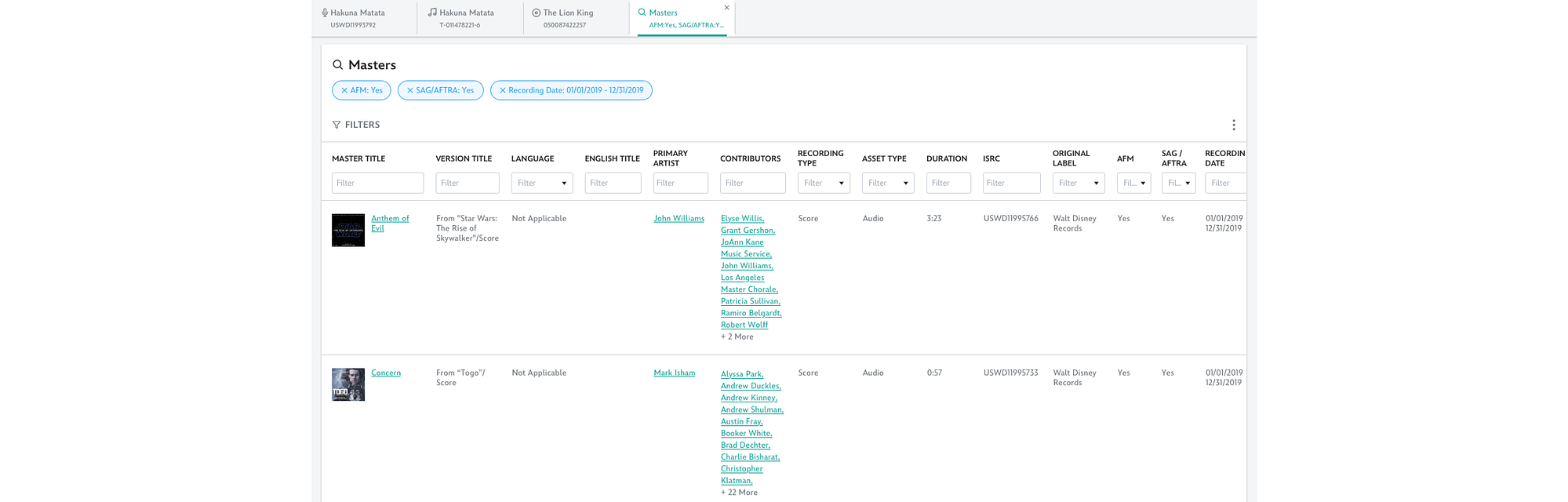The width and height of the screenshot is (1568, 502).
Task: Open the Language filter dropdown
Action: pyautogui.click(x=542, y=183)
